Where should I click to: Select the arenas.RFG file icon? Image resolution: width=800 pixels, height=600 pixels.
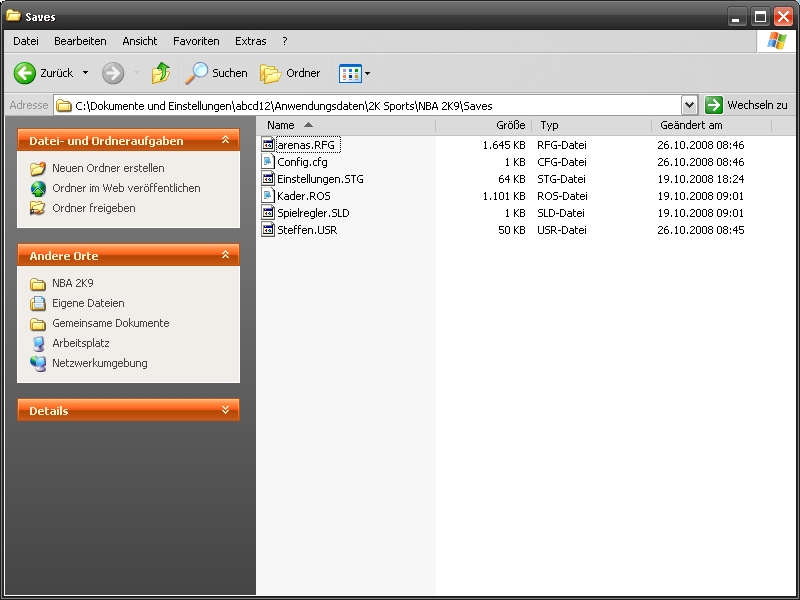(x=268, y=144)
